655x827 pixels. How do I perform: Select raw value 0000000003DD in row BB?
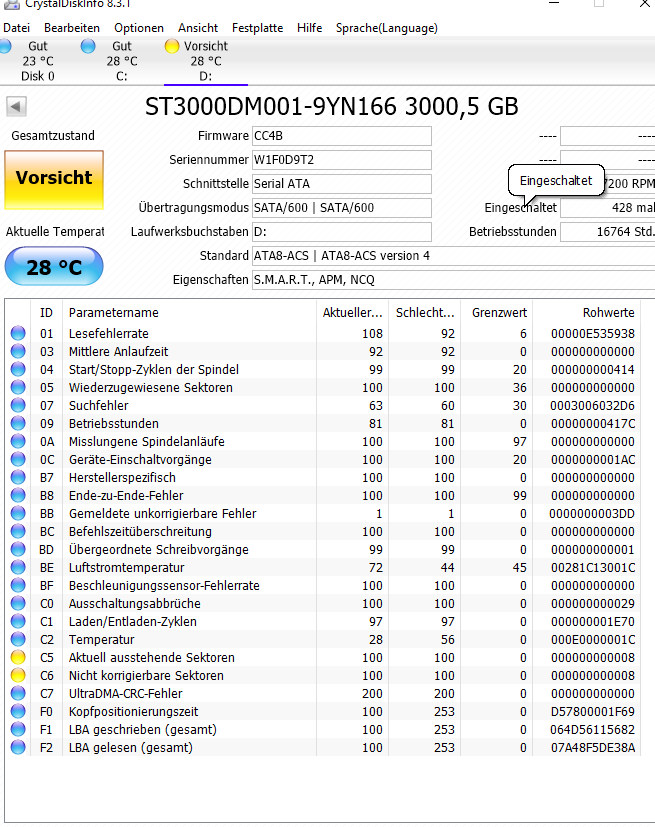[592, 513]
